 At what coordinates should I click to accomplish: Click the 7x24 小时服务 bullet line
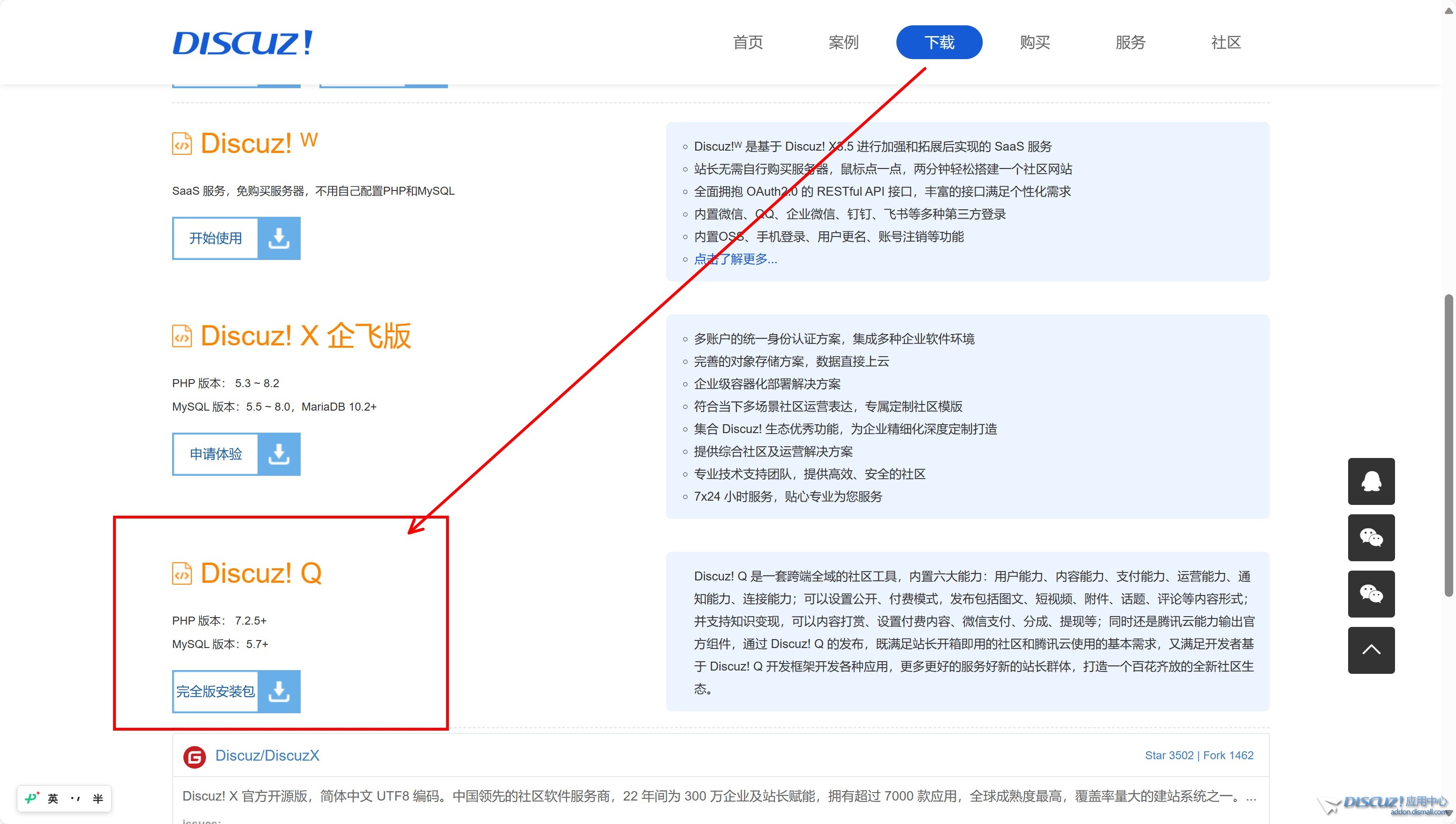[788, 496]
